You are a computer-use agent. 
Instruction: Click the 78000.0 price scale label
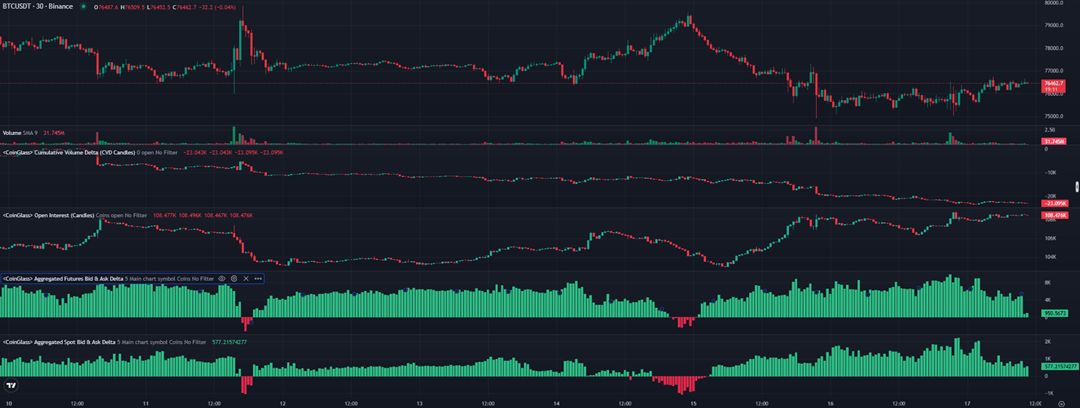[1054, 48]
